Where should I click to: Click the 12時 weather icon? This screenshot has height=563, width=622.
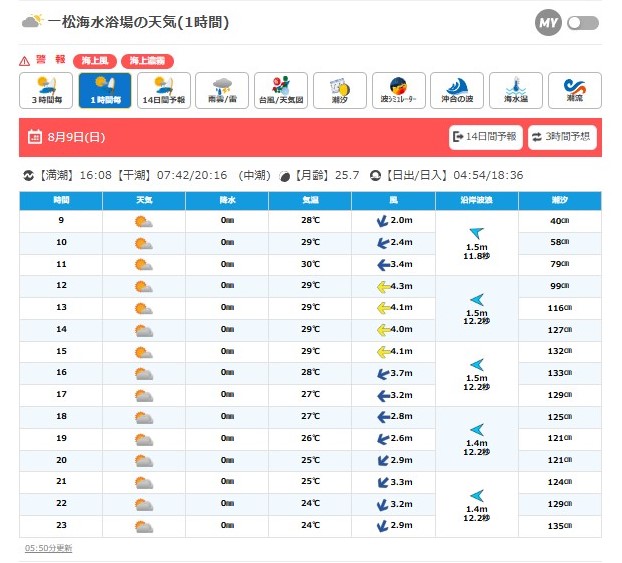coord(144,286)
